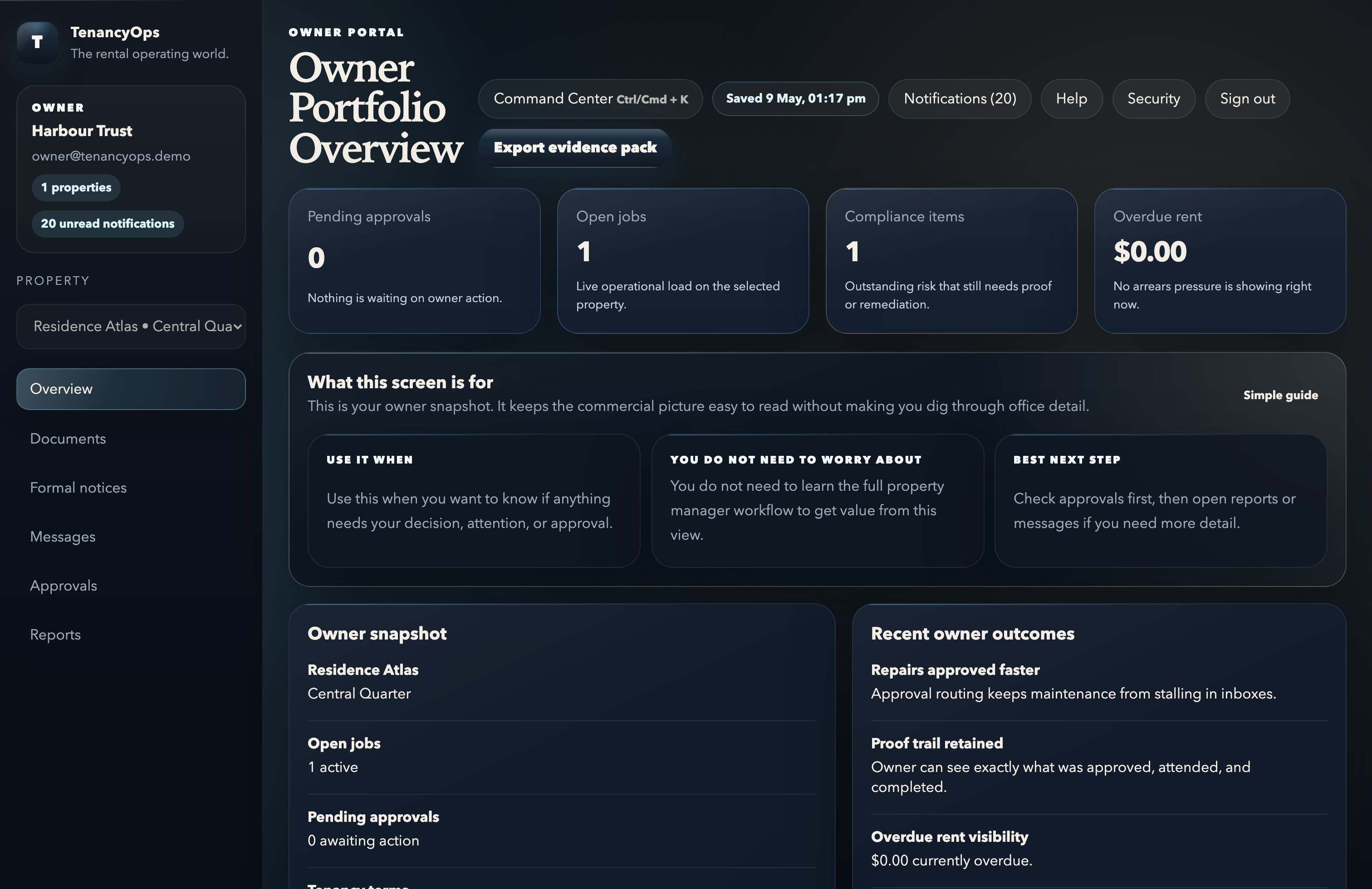Click the Proof trail retained entry
This screenshot has height=889, width=1372.
1099,765
